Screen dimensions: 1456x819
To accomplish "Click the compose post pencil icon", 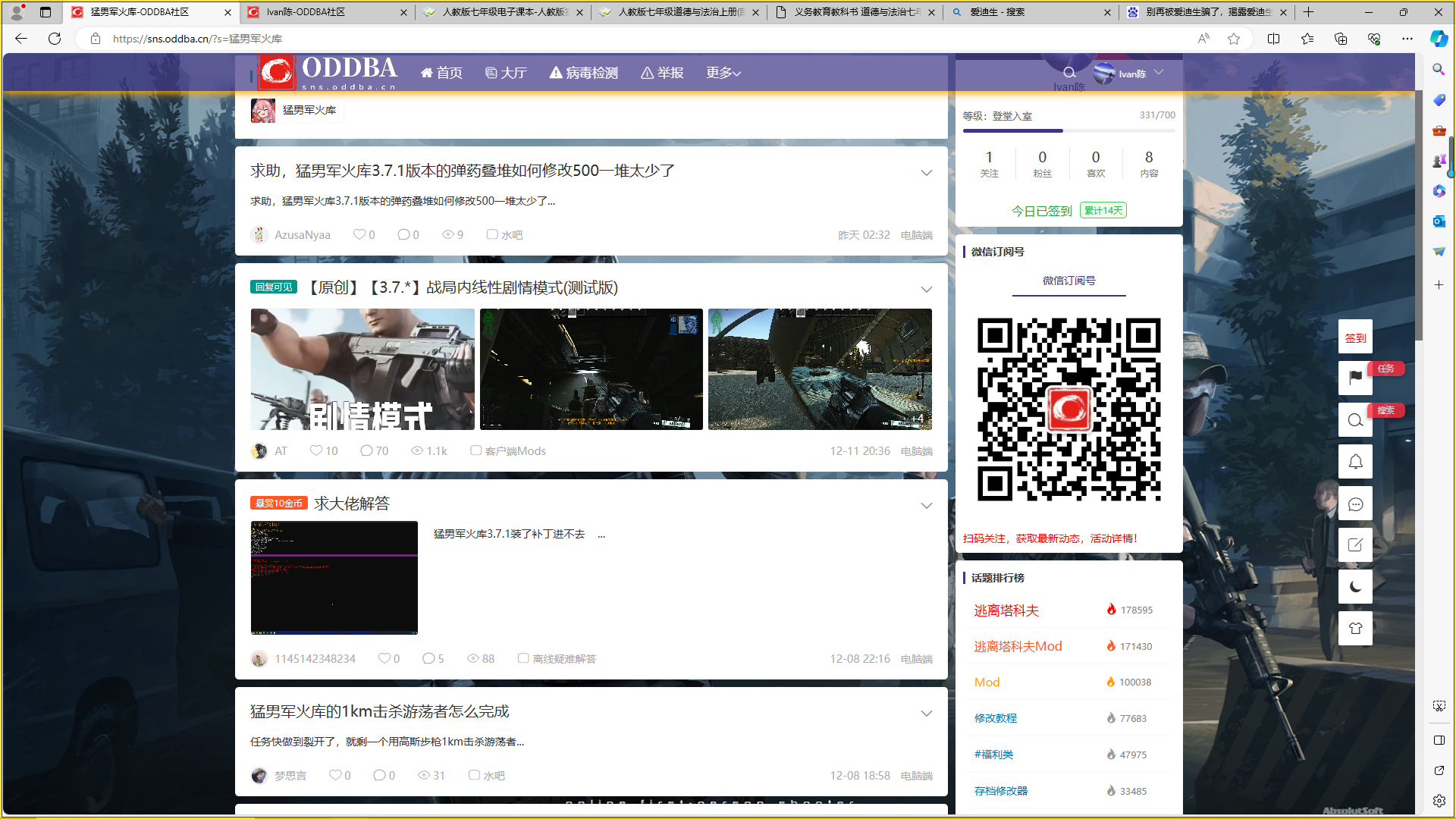I will click(1355, 544).
